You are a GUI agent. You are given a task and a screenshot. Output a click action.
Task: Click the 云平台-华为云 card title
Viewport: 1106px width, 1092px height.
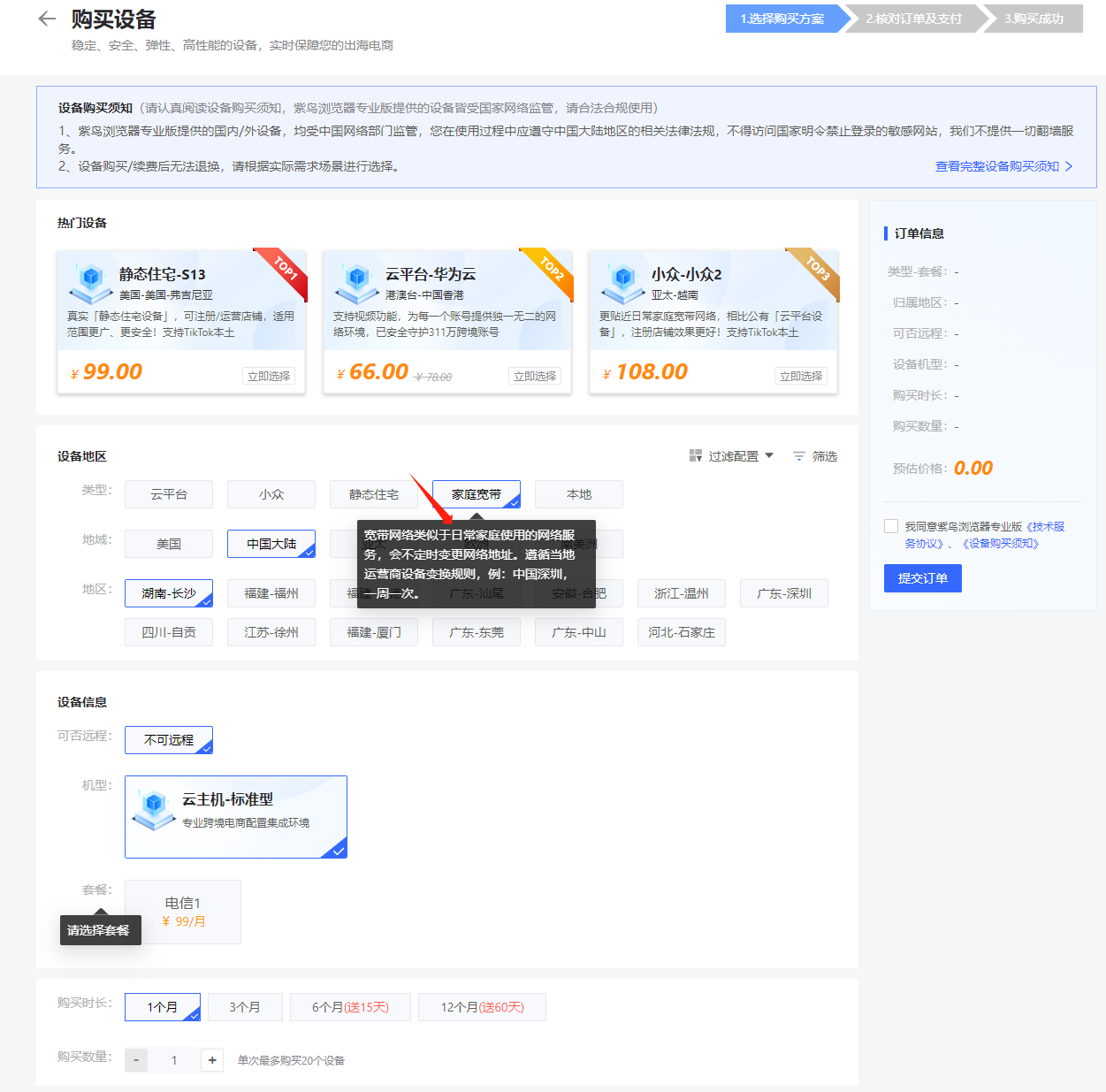431,274
